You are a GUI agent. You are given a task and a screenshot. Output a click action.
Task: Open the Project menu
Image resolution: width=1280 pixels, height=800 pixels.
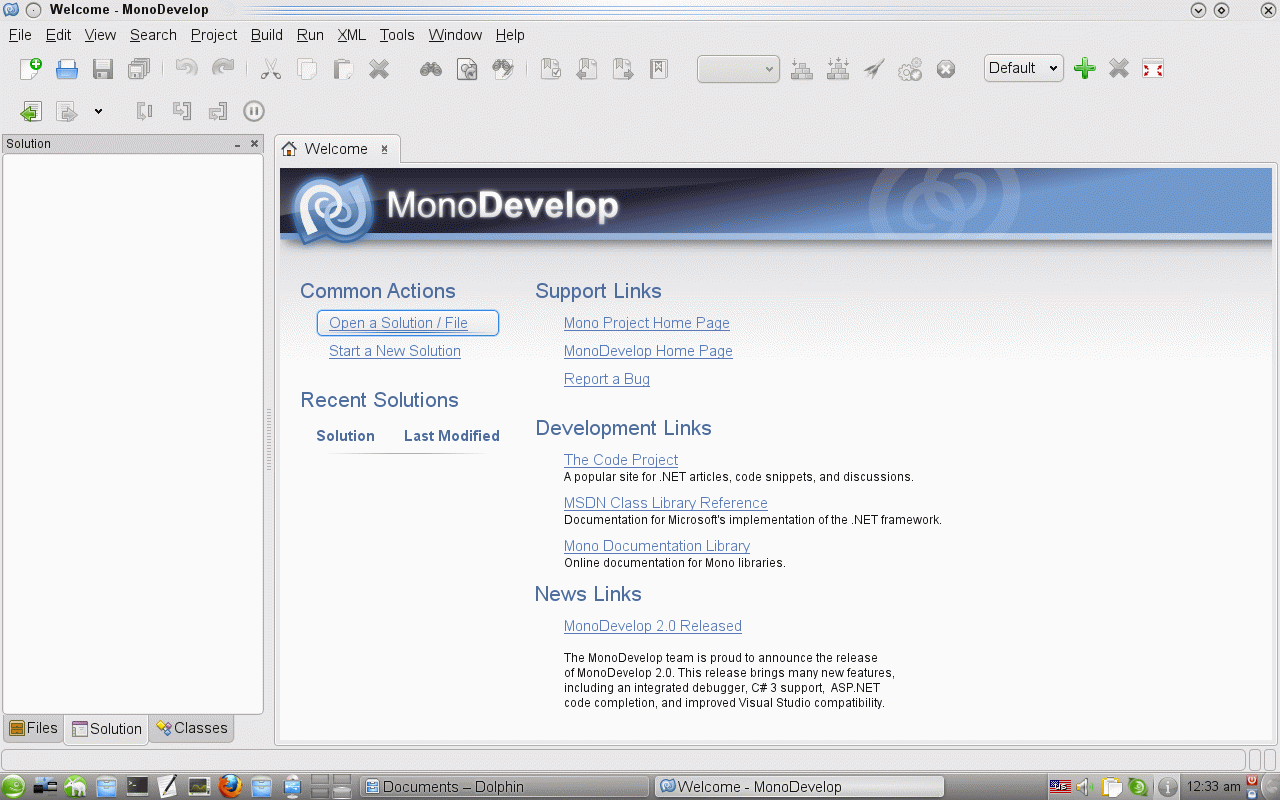(214, 35)
